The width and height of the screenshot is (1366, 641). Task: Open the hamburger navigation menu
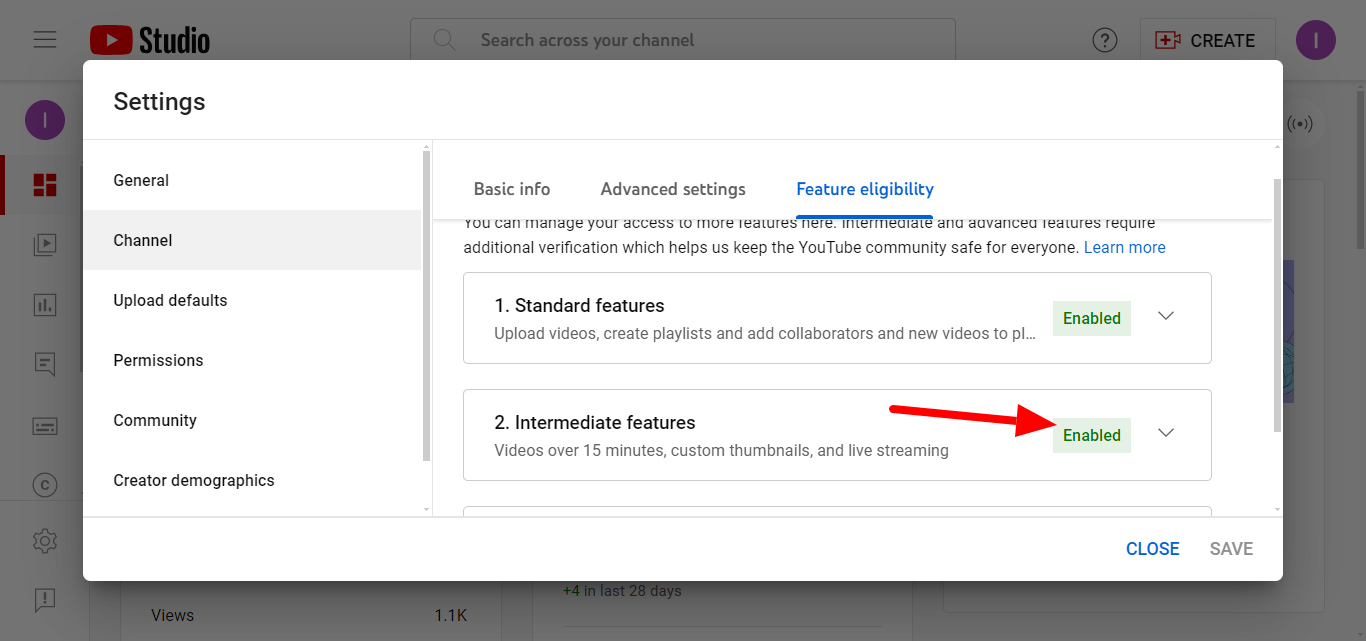45,40
